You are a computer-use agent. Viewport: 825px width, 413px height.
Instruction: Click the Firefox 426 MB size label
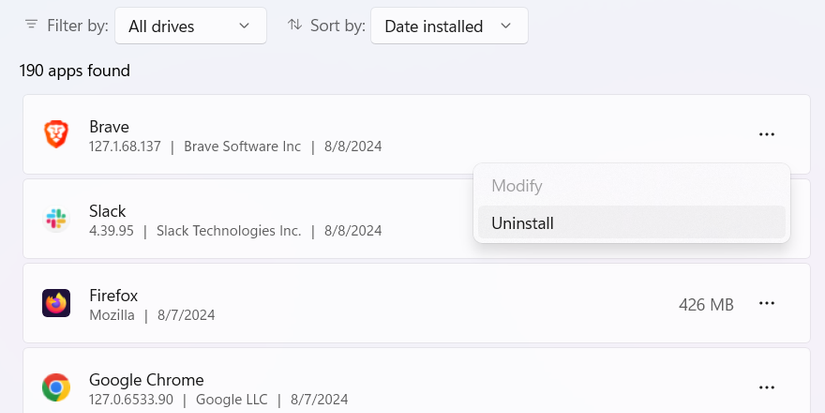point(706,304)
